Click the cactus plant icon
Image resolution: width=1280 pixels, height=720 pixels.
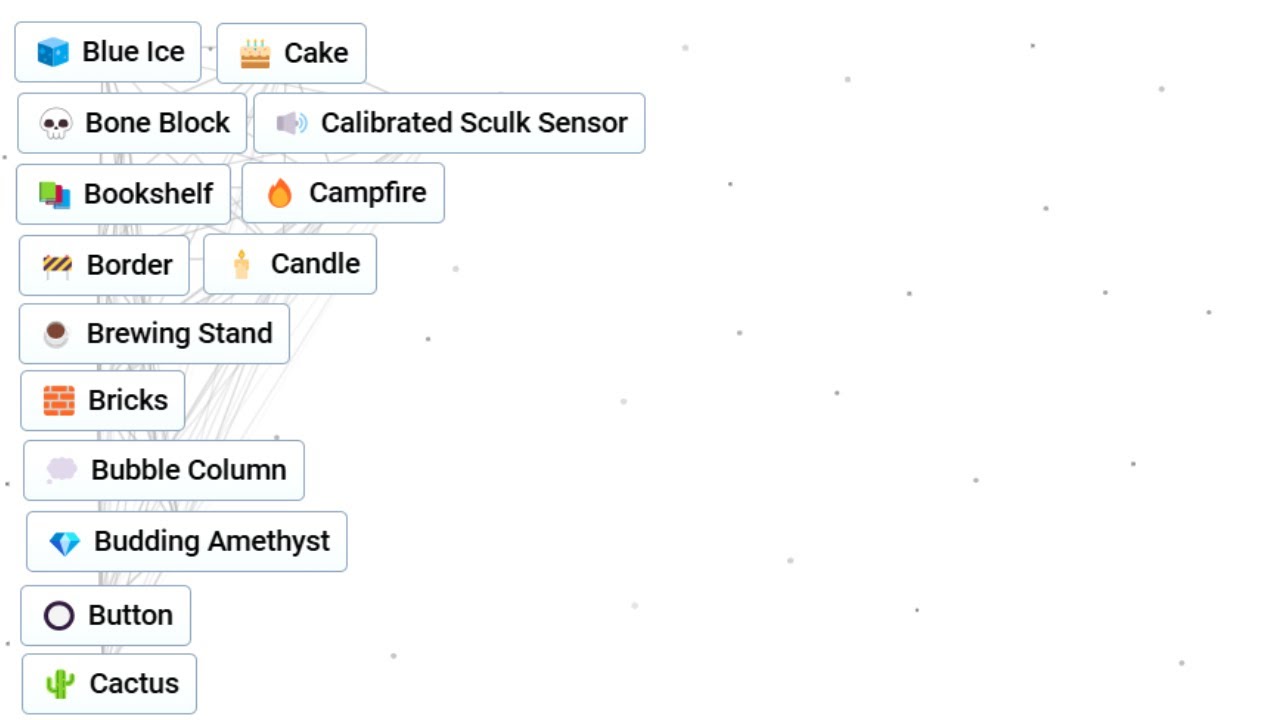60,684
